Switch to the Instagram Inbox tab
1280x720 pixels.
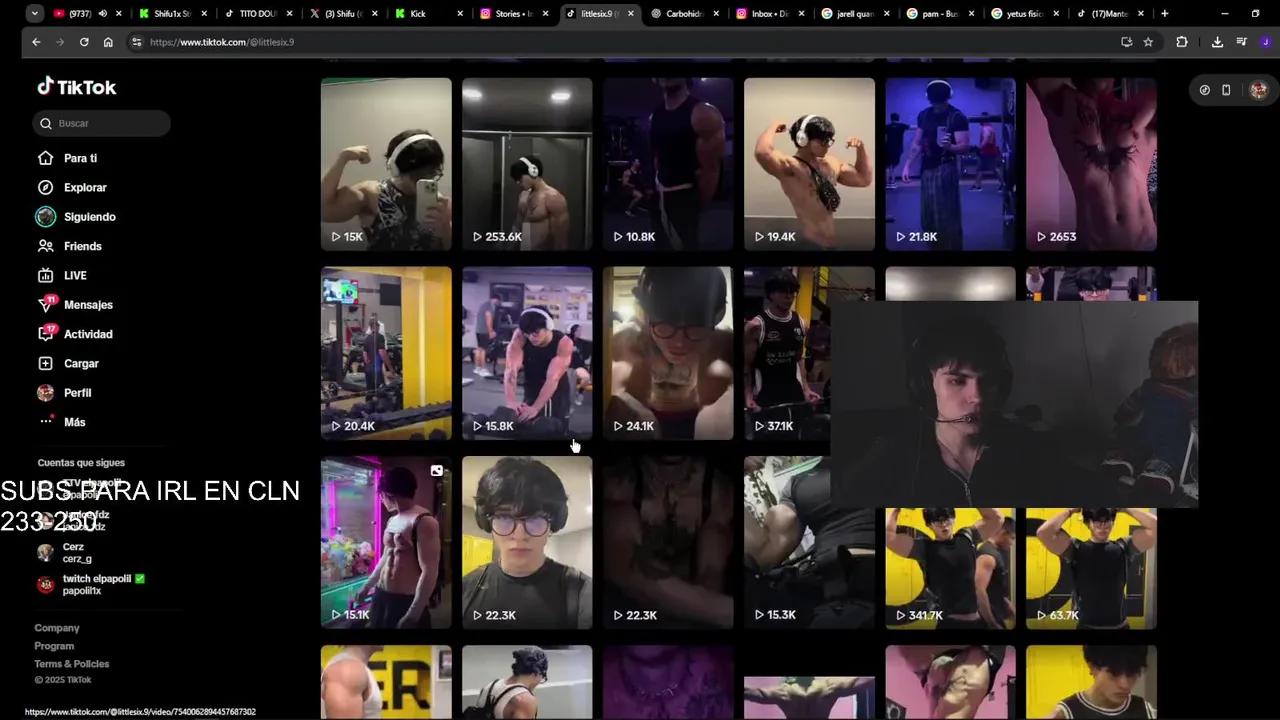click(x=770, y=13)
